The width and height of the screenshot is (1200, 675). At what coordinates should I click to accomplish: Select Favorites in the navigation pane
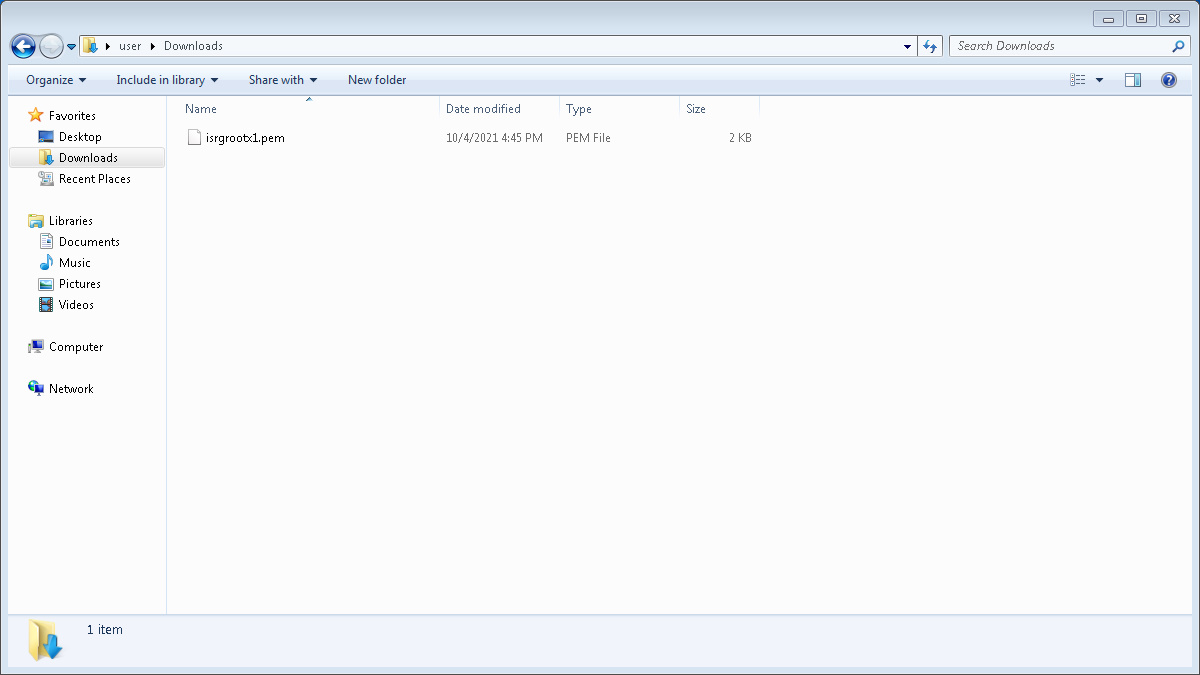[x=72, y=116]
